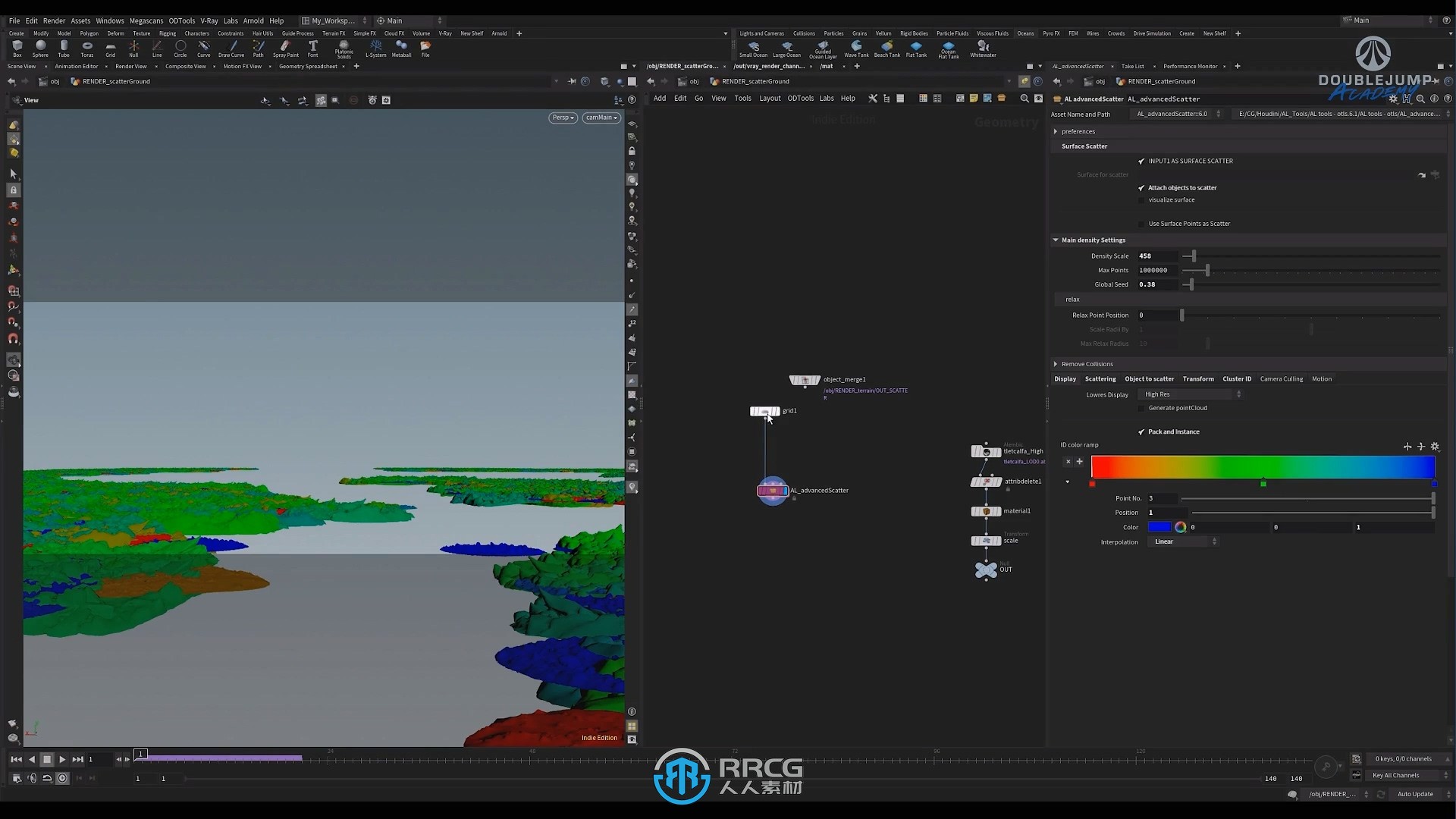
Task: Toggle Pack and Instance checkbox
Action: point(1141,431)
